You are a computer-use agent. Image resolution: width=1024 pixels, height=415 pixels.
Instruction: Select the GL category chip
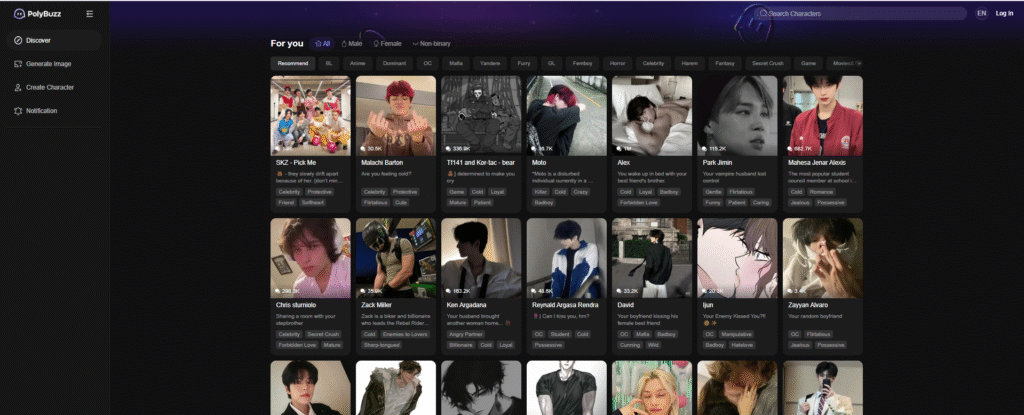click(x=552, y=63)
